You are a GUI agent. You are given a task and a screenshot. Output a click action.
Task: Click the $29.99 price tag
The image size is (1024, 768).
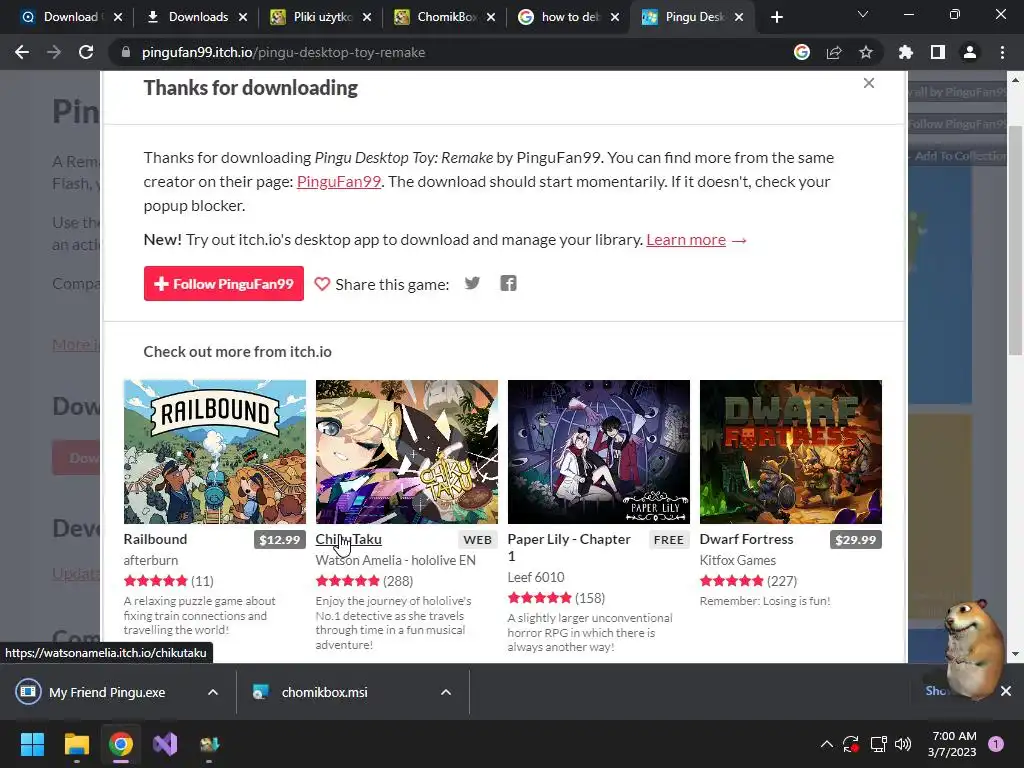pos(856,540)
